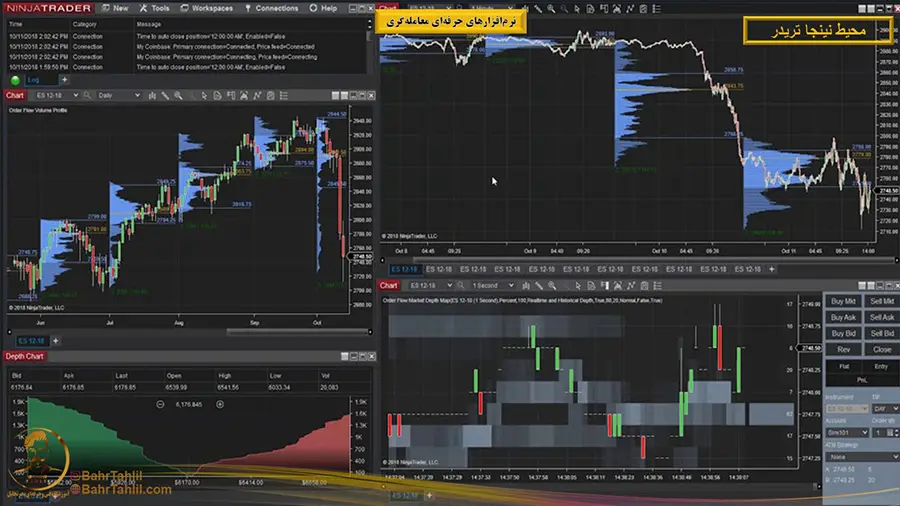Toggle Chart Trader icon in Daily chart toolbar

pyautogui.click(x=231, y=96)
